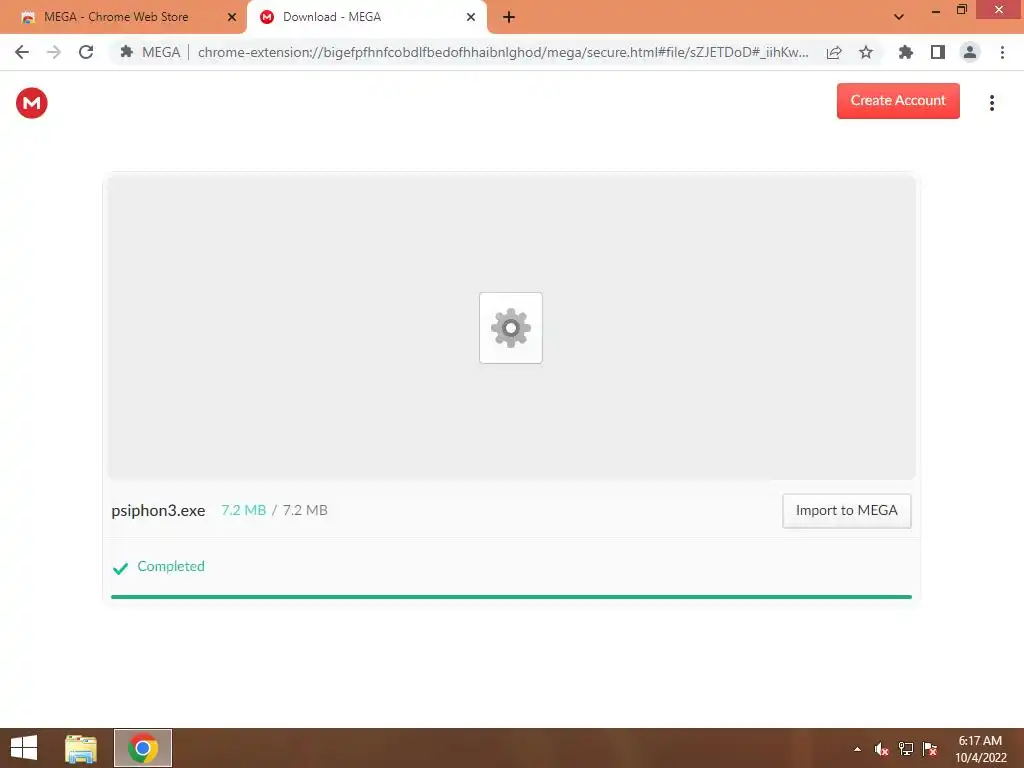1024x768 pixels.
Task: Click the Completed status text
Action: click(171, 566)
